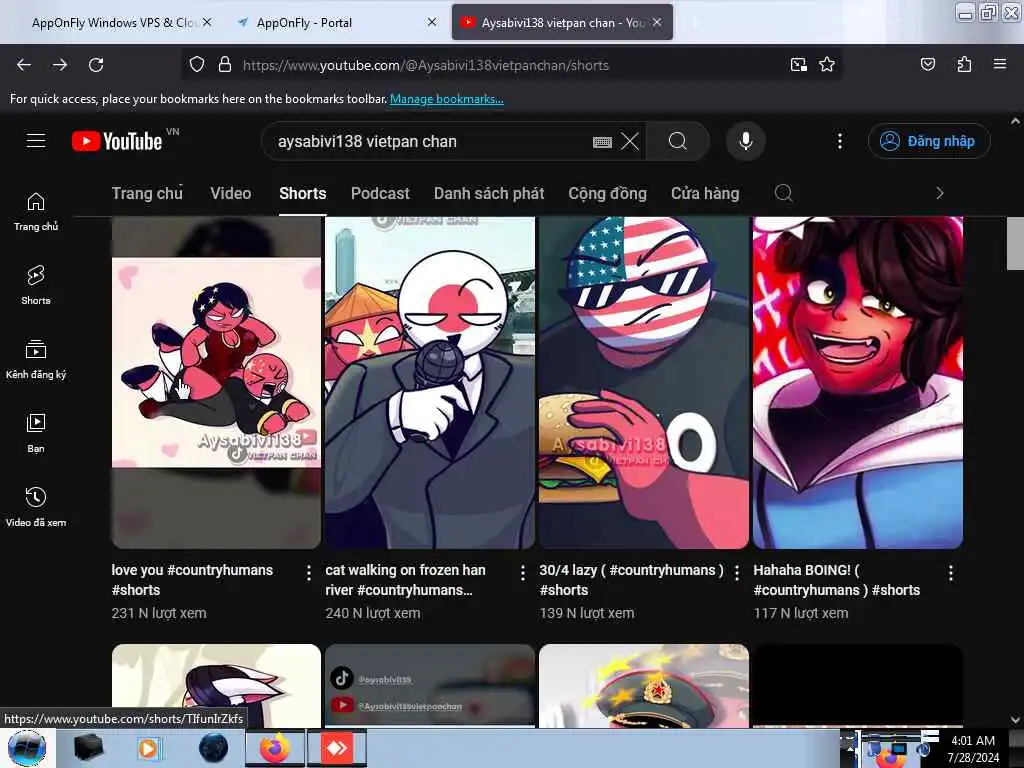Image resolution: width=1024 pixels, height=768 pixels.
Task: Open the Danh sách phát tab
Action: [488, 193]
